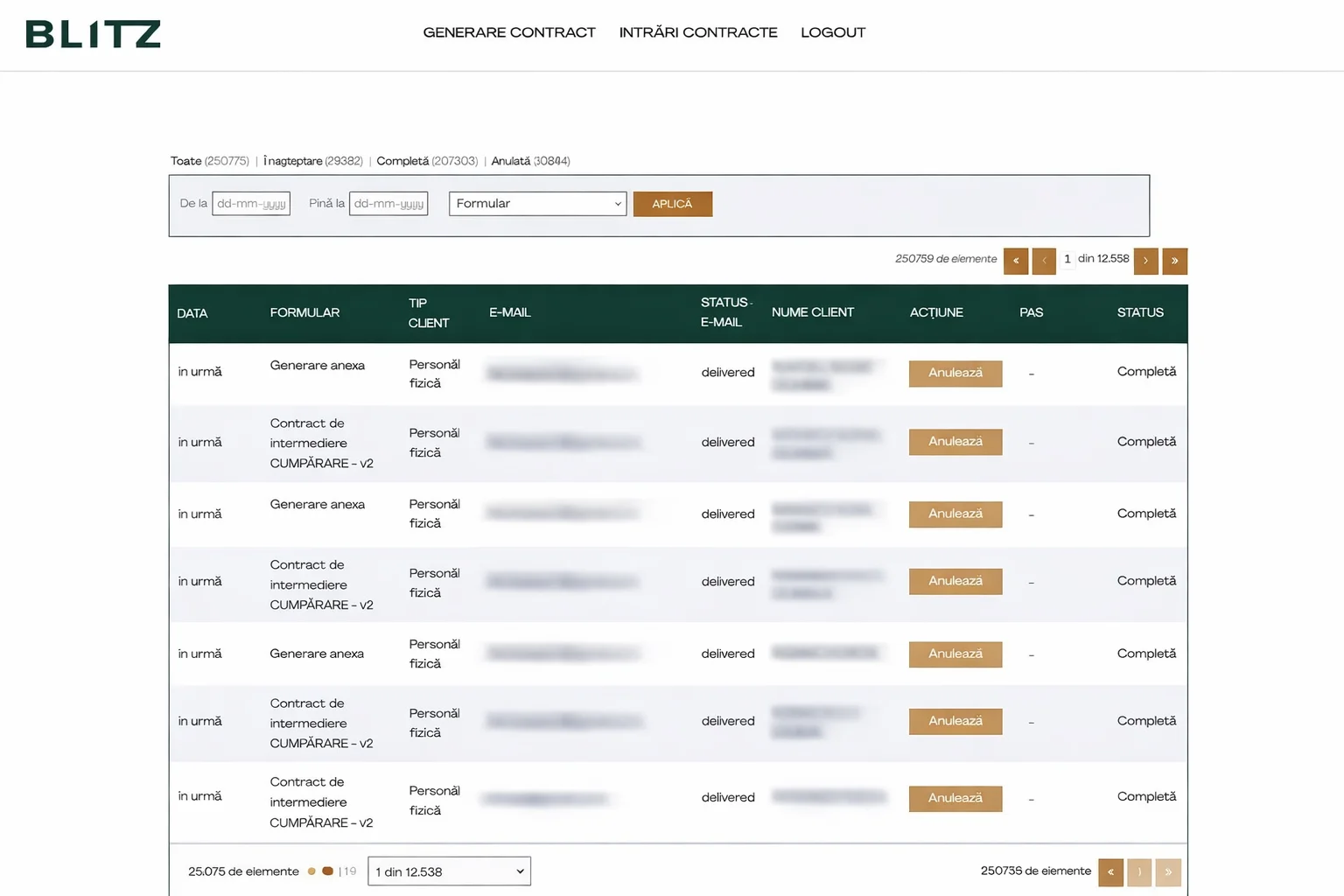The image size is (1344, 896).
Task: Click previous page arrow in top pagination
Action: point(1044,261)
